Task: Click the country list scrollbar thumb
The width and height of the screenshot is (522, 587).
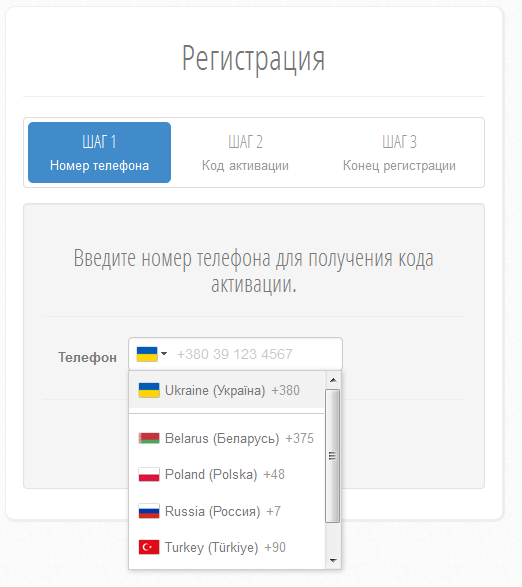Action: (333, 456)
